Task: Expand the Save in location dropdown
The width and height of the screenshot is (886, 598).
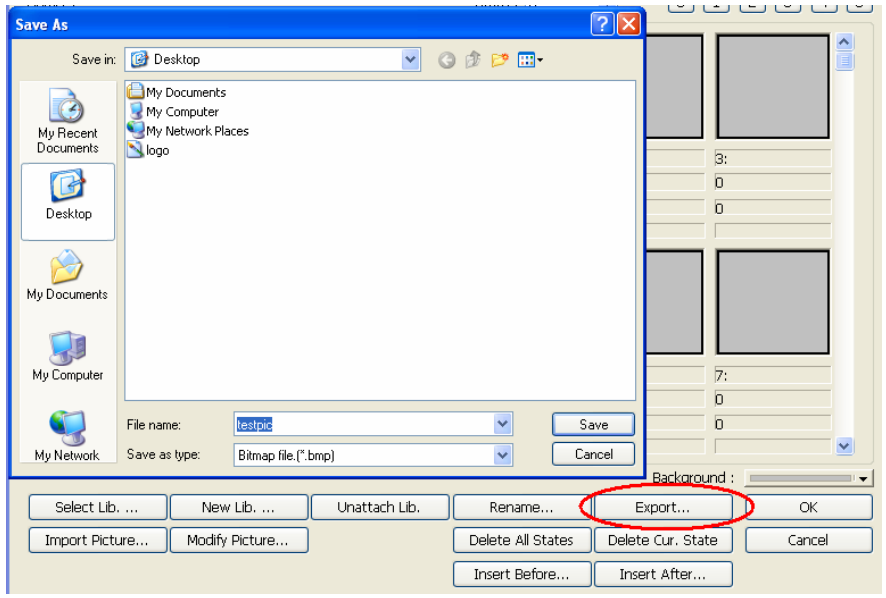Action: (410, 59)
